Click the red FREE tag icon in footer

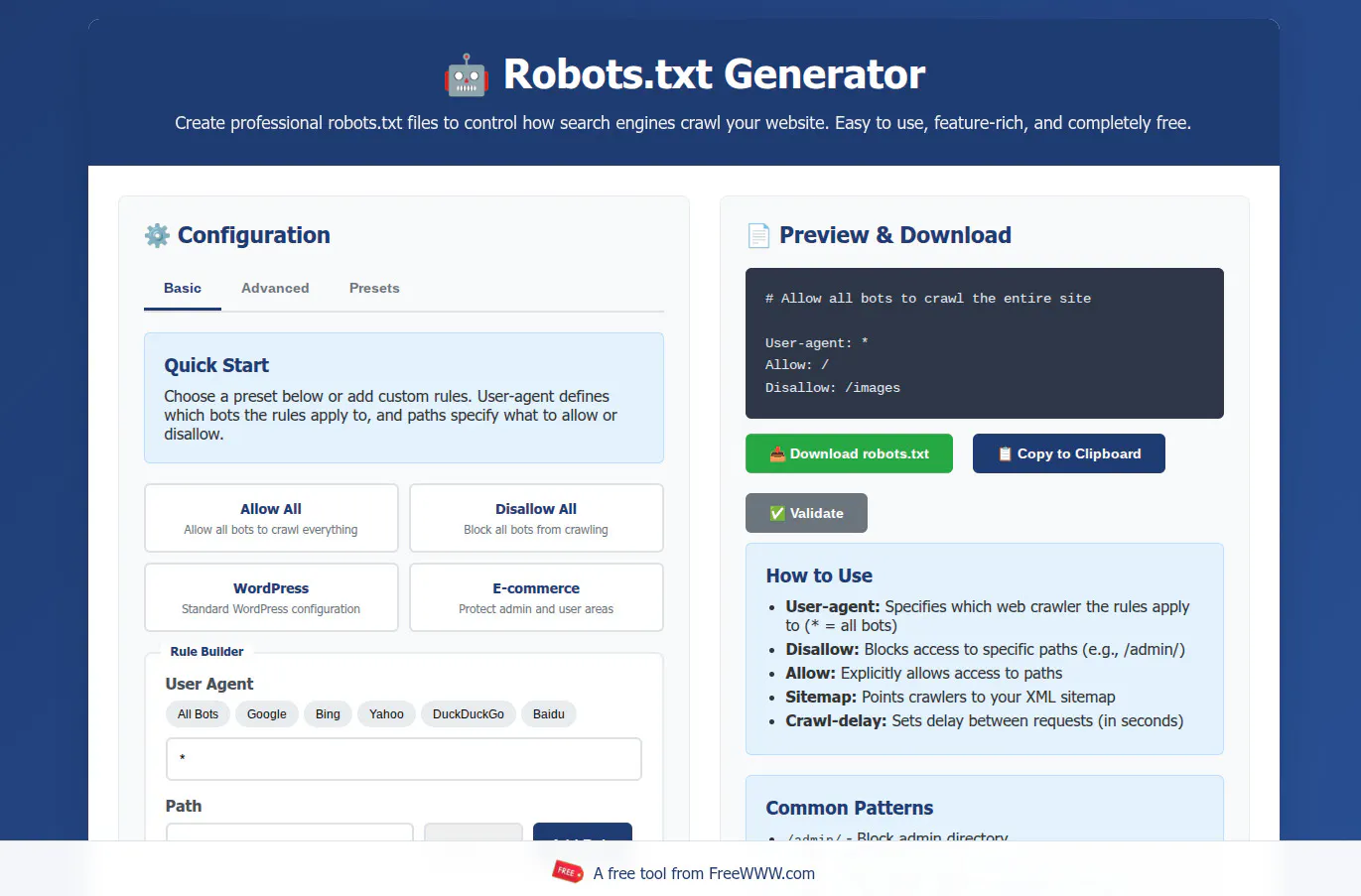click(568, 872)
